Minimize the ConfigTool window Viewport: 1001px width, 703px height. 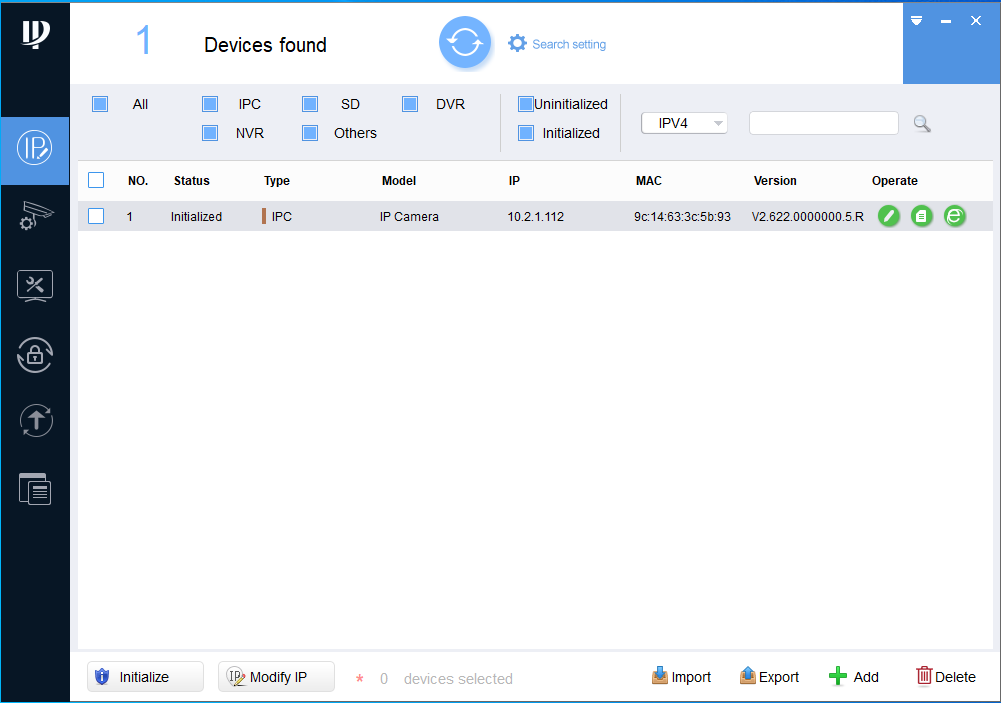pyautogui.click(x=946, y=21)
